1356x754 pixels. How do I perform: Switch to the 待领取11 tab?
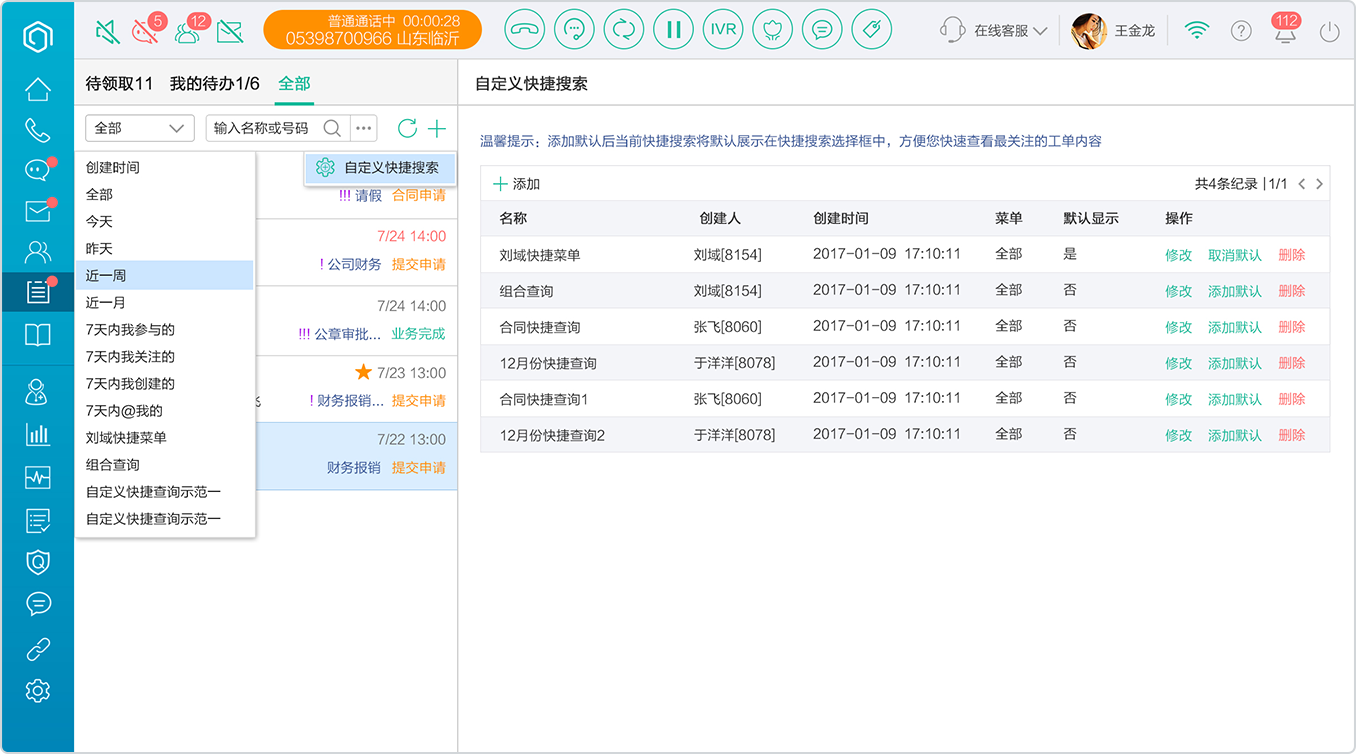tap(119, 84)
